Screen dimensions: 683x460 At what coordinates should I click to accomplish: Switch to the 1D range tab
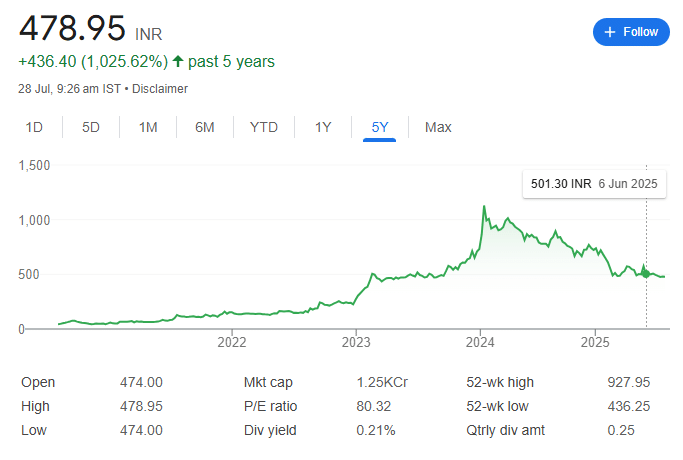tap(34, 127)
